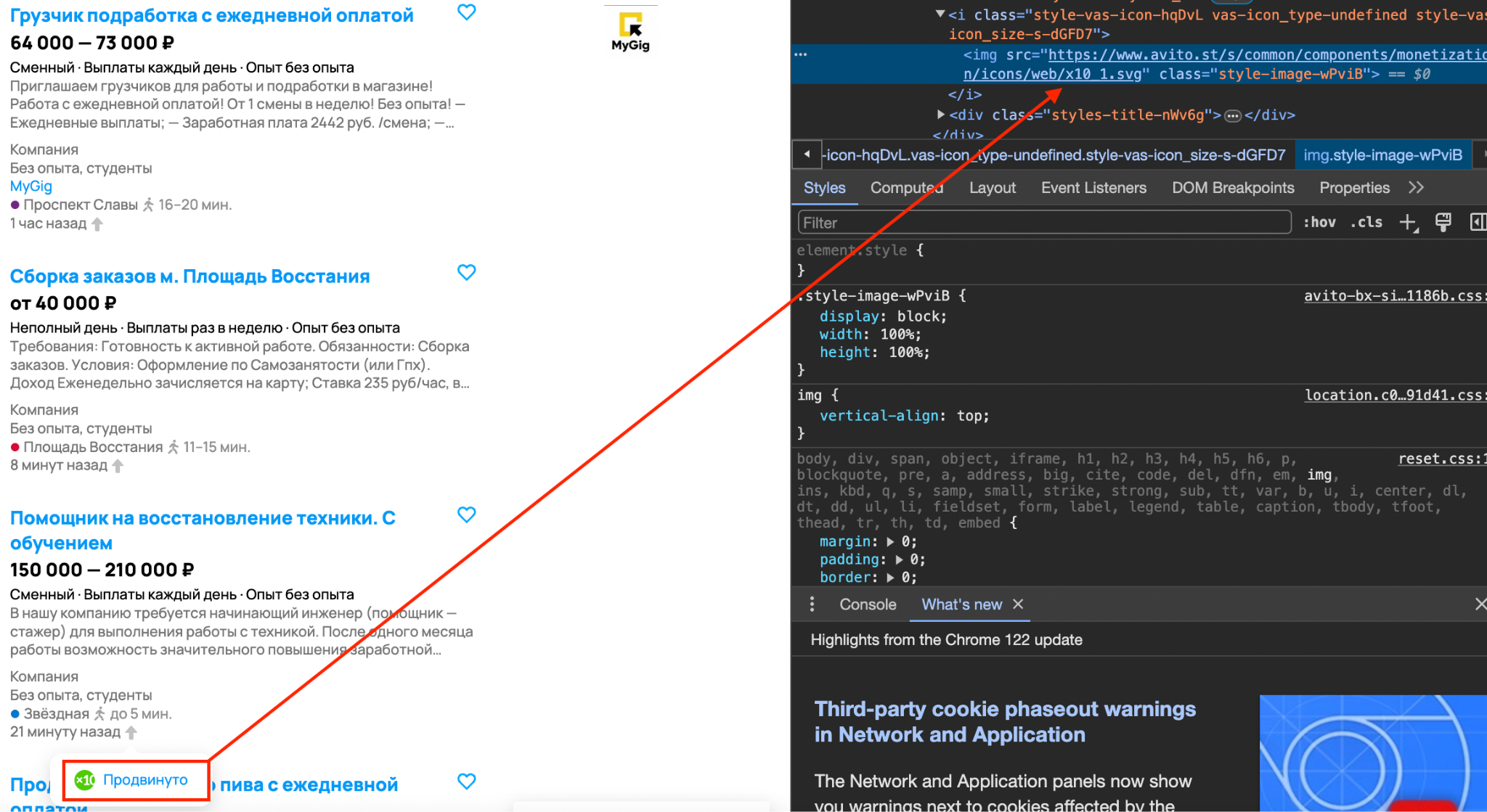The width and height of the screenshot is (1487, 812).
Task: Open Помощник на восстановление техники listing
Action: tap(203, 530)
